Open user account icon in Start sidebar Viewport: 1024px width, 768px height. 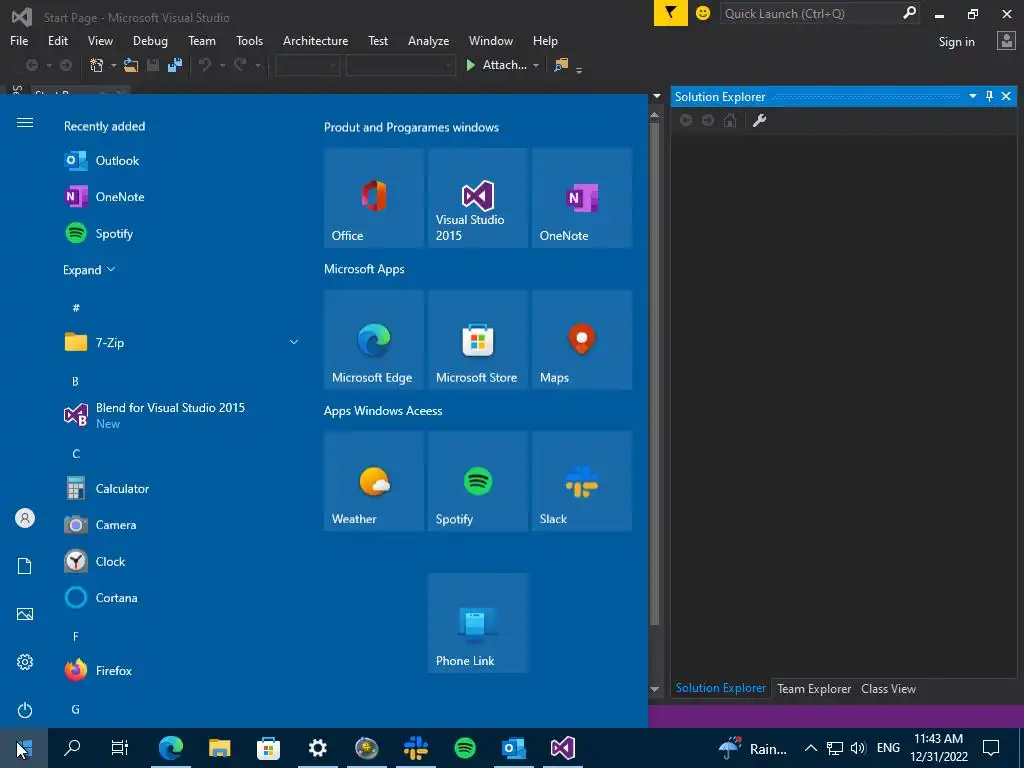point(25,519)
